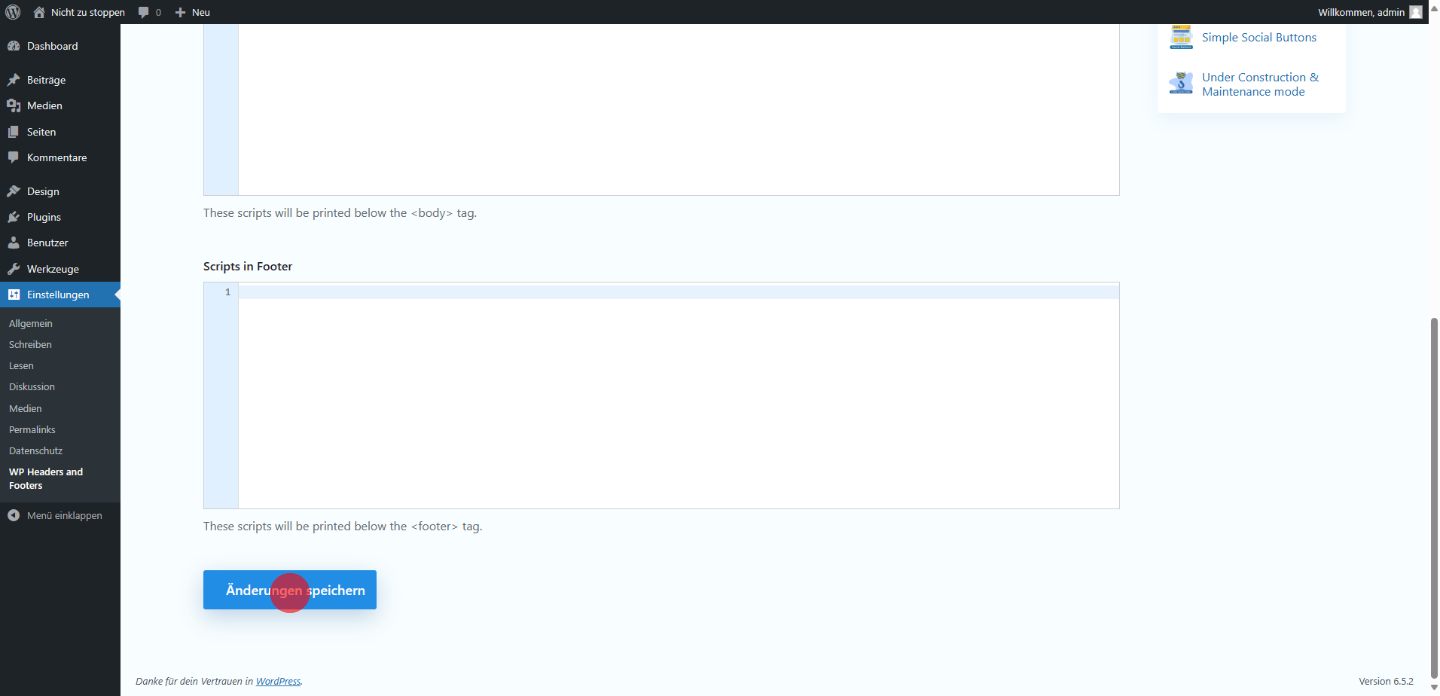
Task: Open the Neu dropdown in admin bar
Action: tap(192, 12)
